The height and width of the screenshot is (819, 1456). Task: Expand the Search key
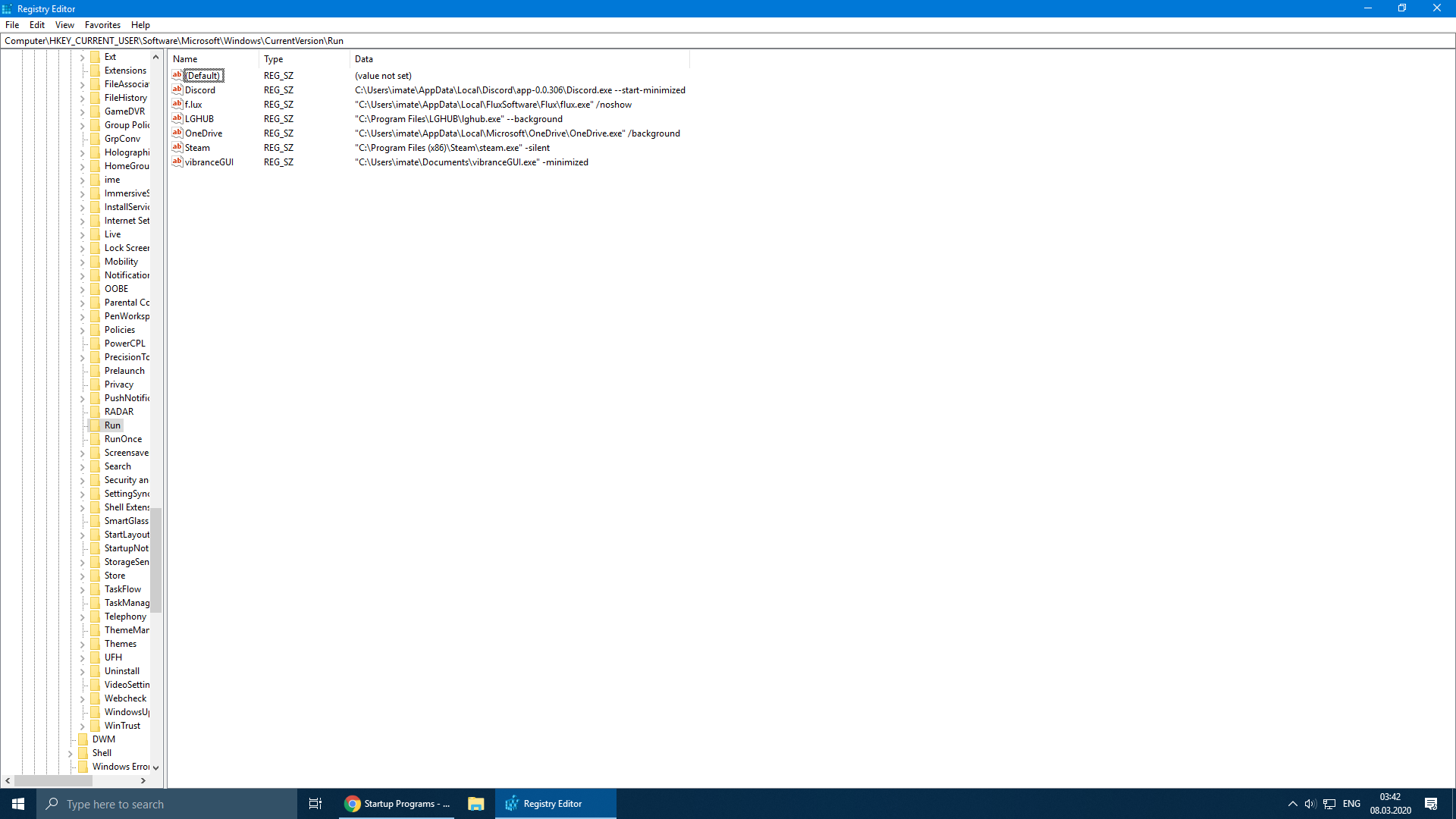82,467
